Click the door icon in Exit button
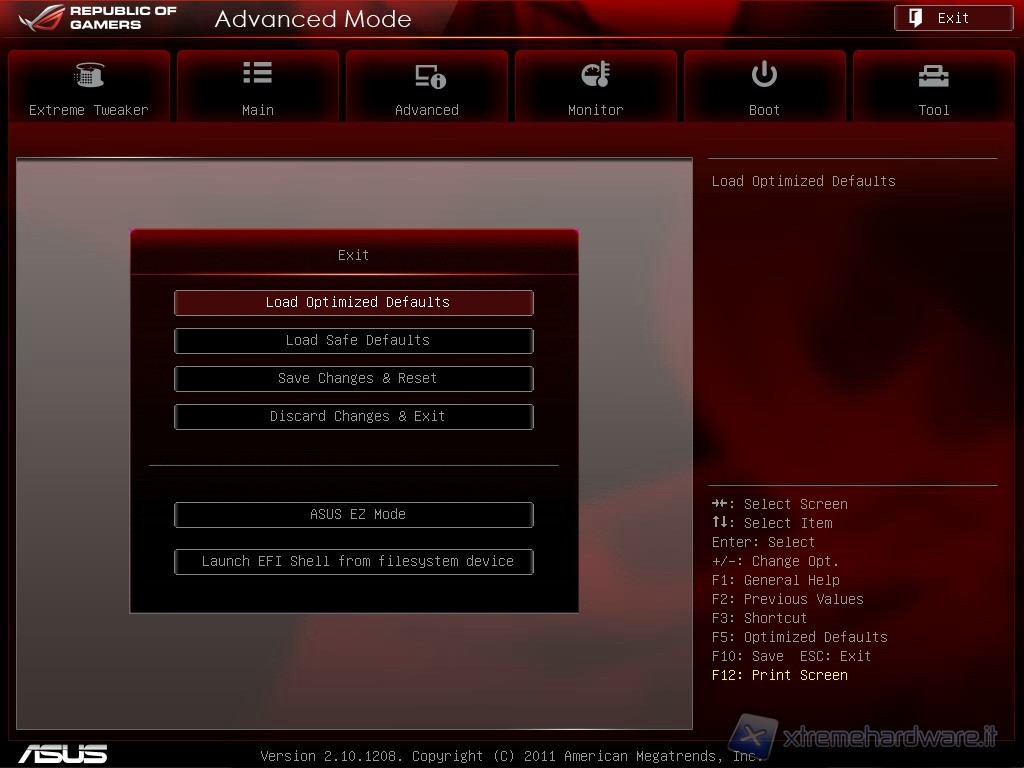 click(915, 18)
